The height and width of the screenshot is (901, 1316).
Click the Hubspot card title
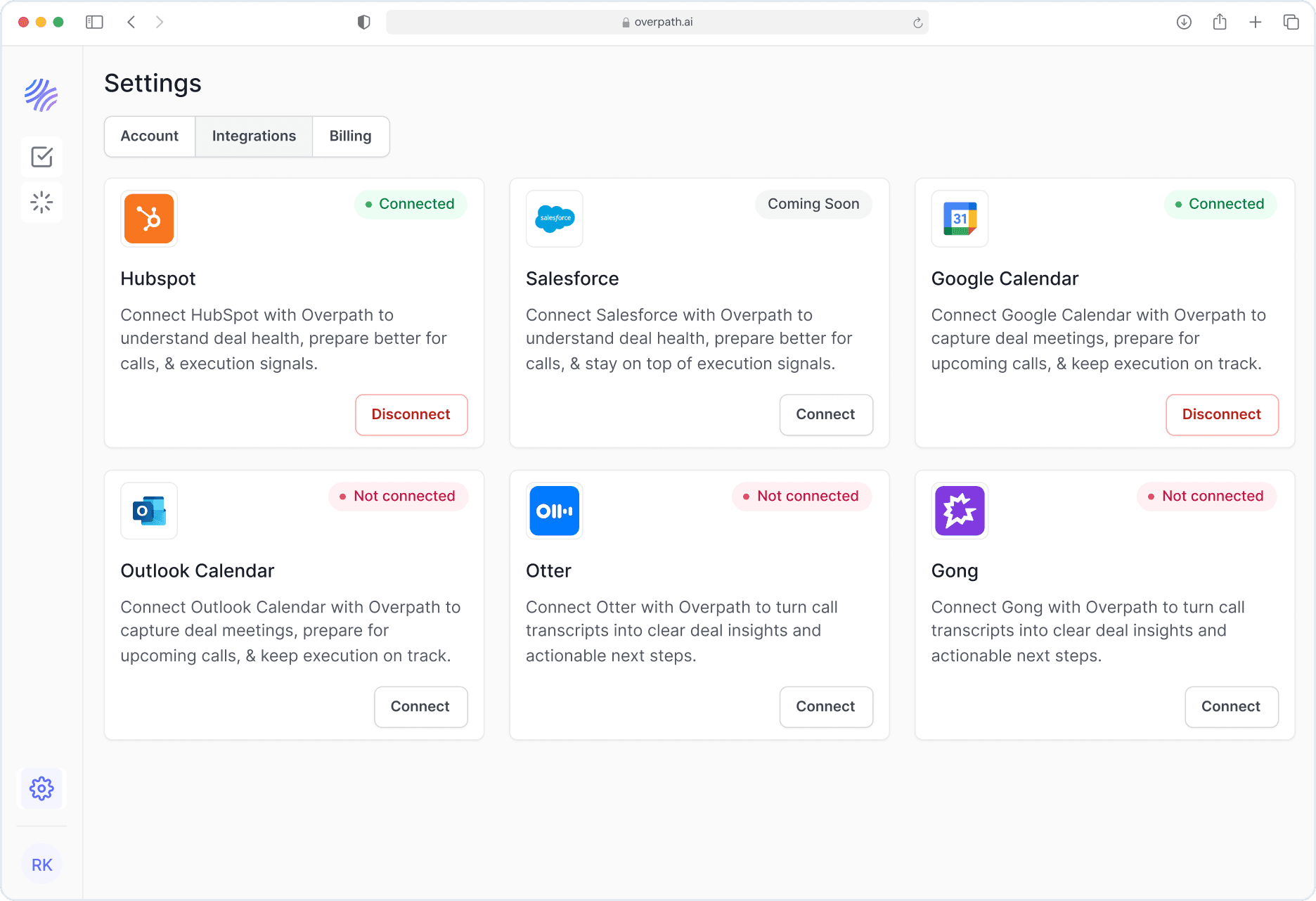pyautogui.click(x=158, y=279)
